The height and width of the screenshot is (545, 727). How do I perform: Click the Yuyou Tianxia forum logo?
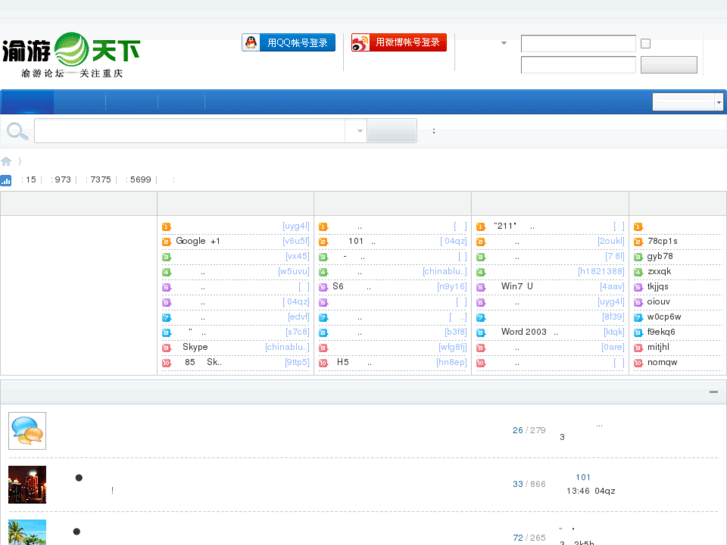tap(71, 55)
